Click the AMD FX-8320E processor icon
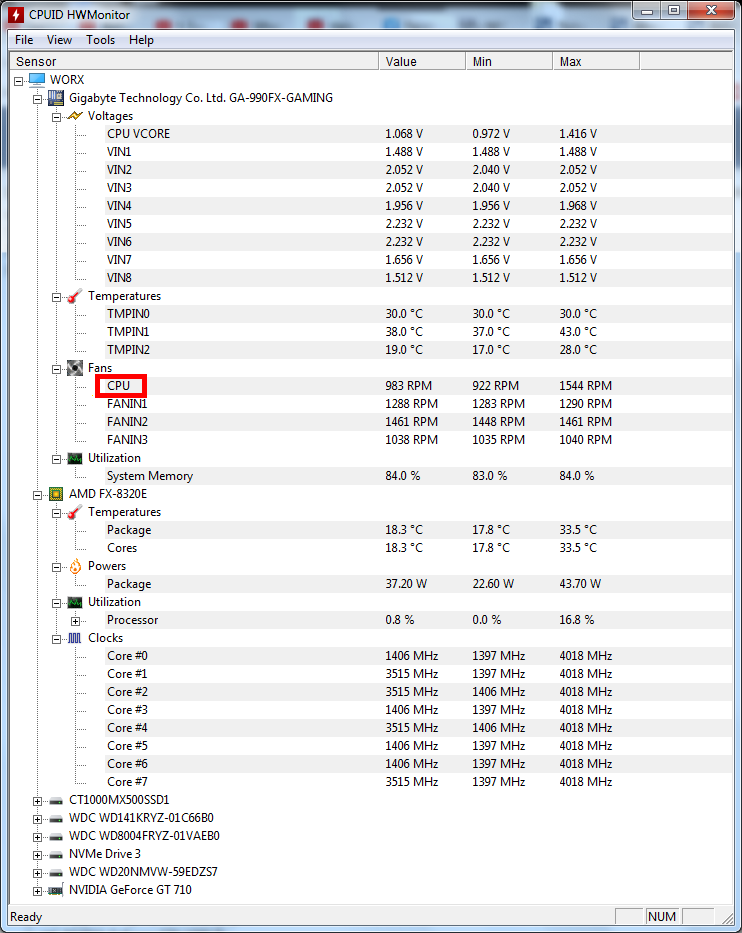This screenshot has width=742, height=933. point(56,494)
